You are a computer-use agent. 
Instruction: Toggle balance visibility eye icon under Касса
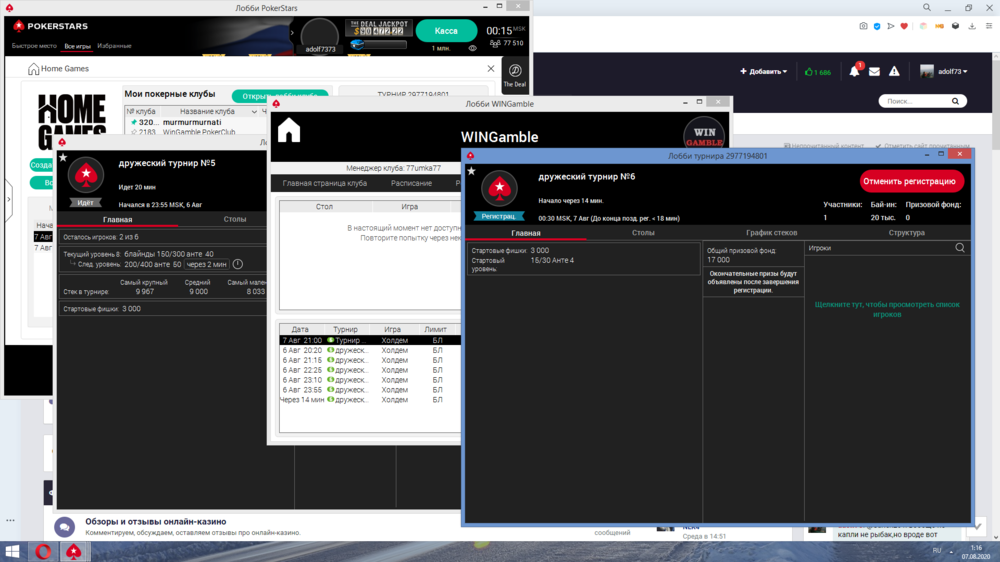473,48
